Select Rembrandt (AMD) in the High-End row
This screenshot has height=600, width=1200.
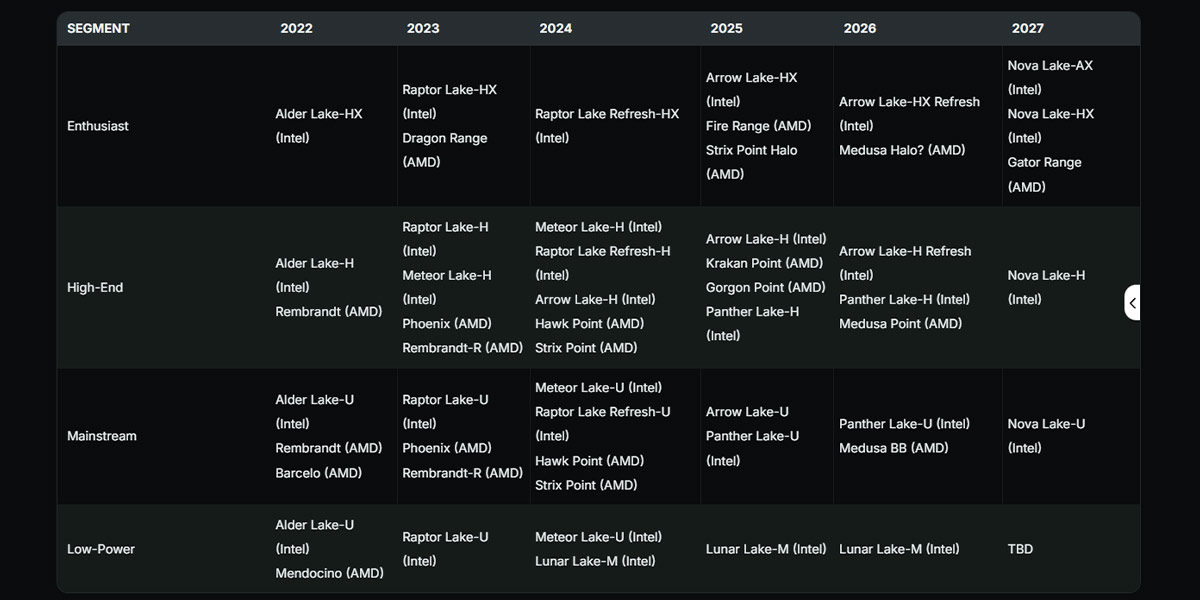click(x=329, y=312)
